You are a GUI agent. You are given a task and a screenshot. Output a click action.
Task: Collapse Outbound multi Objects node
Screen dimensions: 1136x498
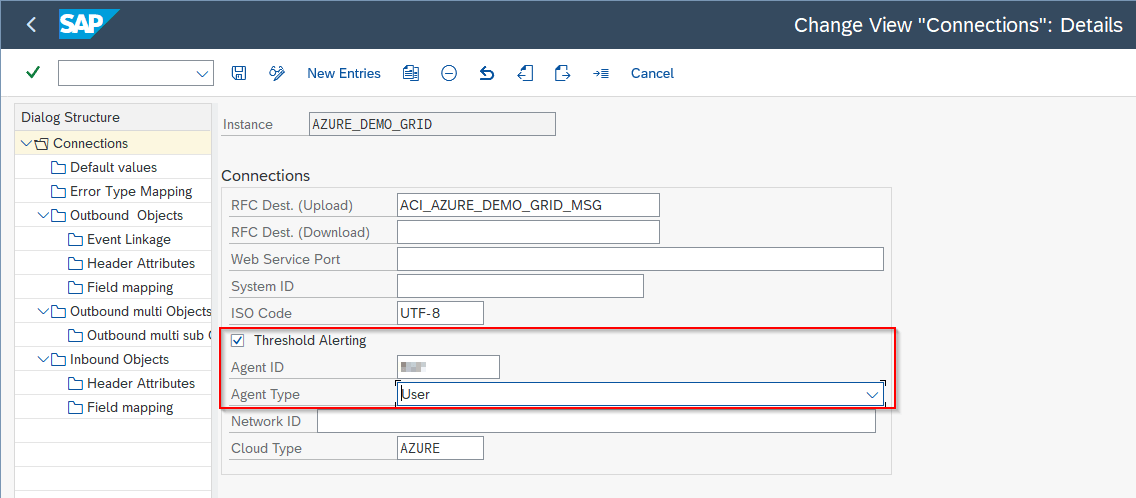43,311
